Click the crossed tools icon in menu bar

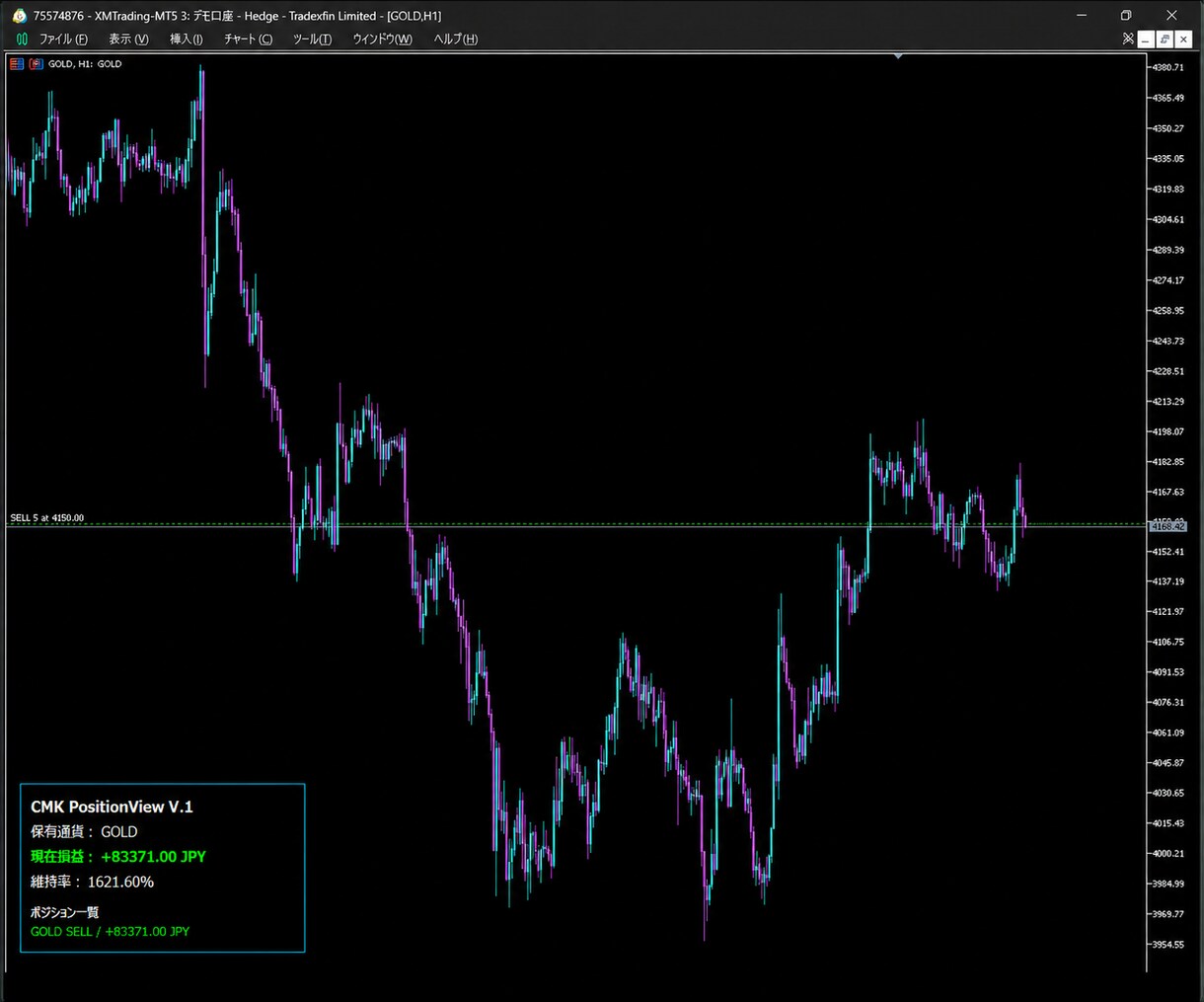pyautogui.click(x=1128, y=39)
